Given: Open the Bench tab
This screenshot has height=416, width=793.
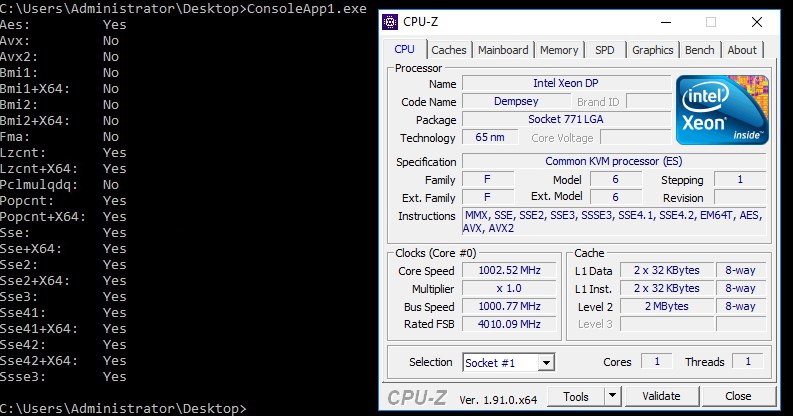Looking at the screenshot, I should point(699,50).
